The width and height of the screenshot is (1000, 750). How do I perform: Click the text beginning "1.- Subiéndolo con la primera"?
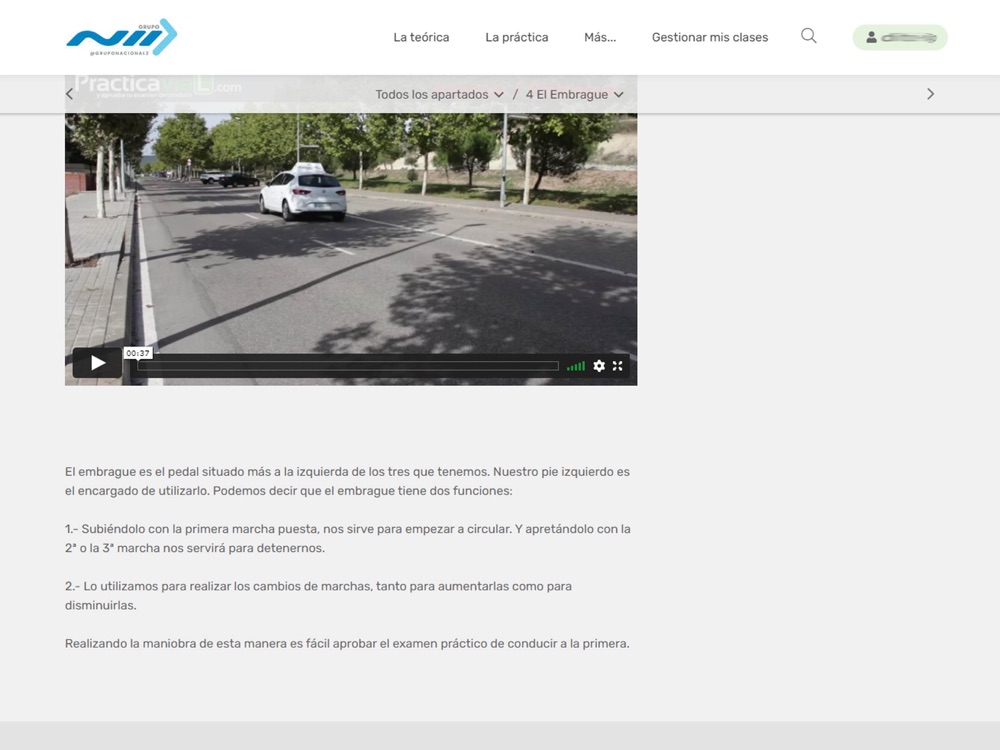click(348, 538)
